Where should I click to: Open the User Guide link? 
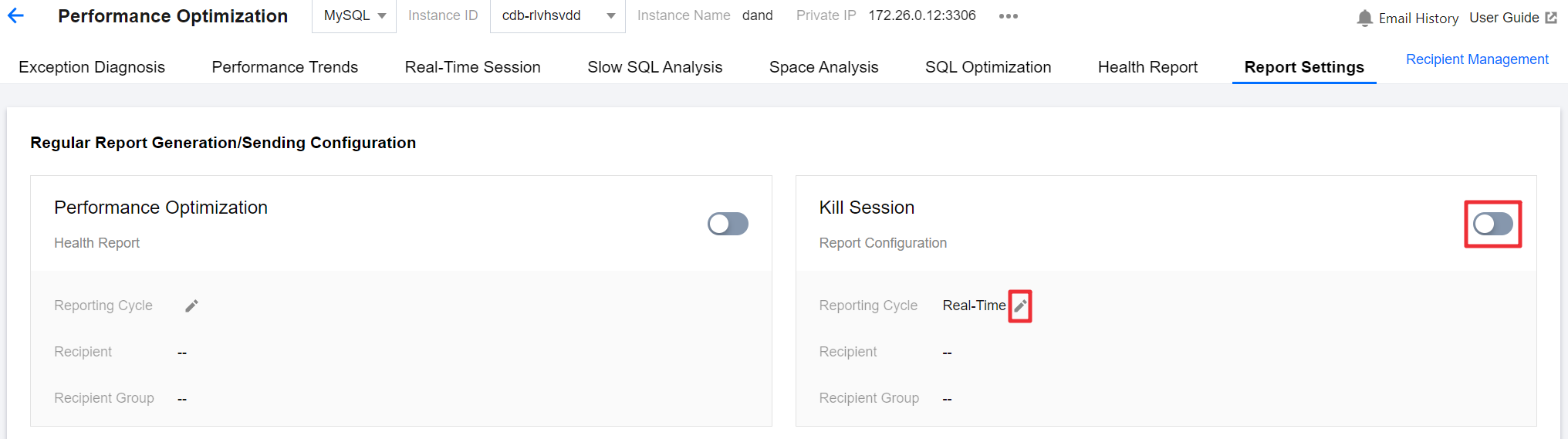pos(1503,18)
